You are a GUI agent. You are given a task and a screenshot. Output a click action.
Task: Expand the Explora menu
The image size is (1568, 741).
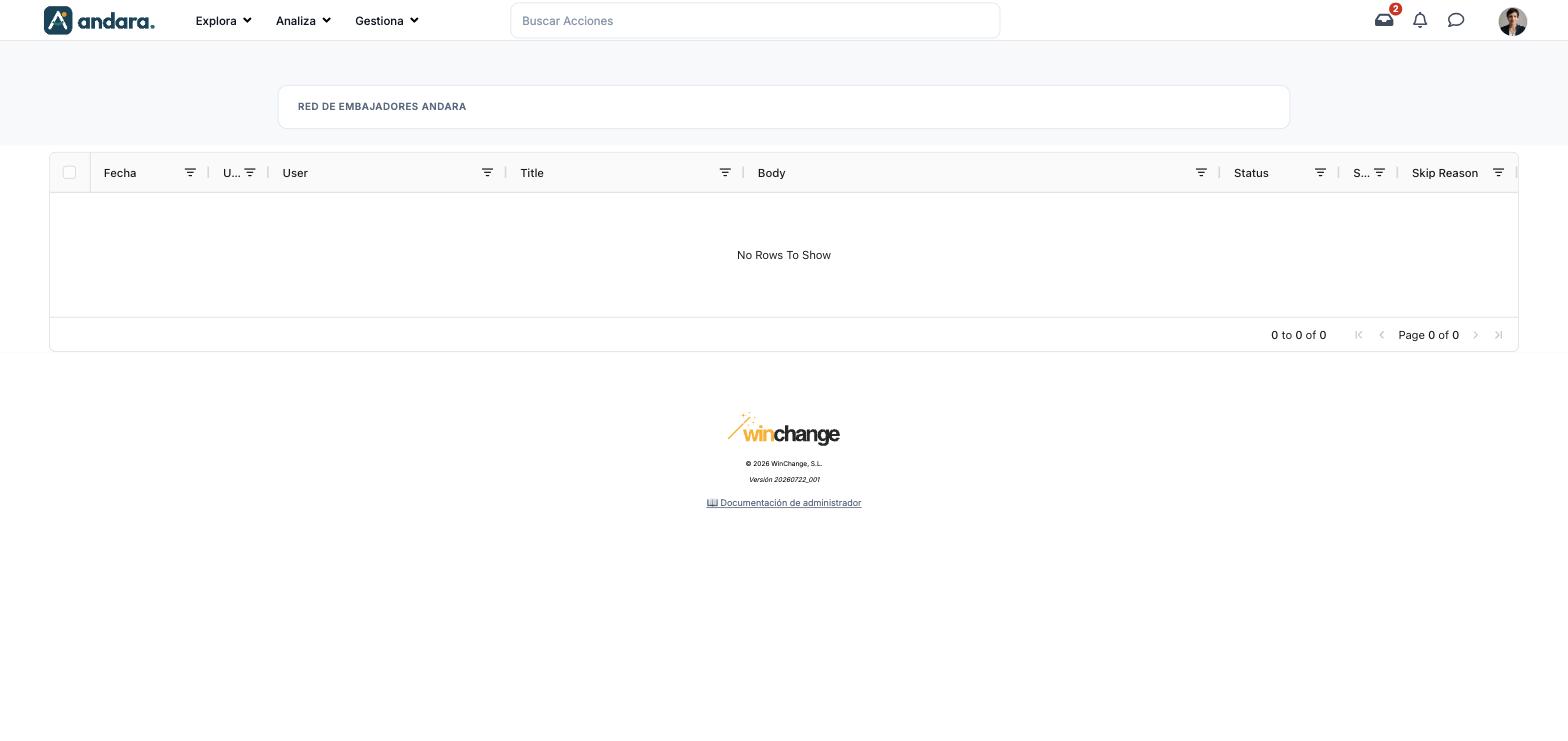(x=223, y=20)
